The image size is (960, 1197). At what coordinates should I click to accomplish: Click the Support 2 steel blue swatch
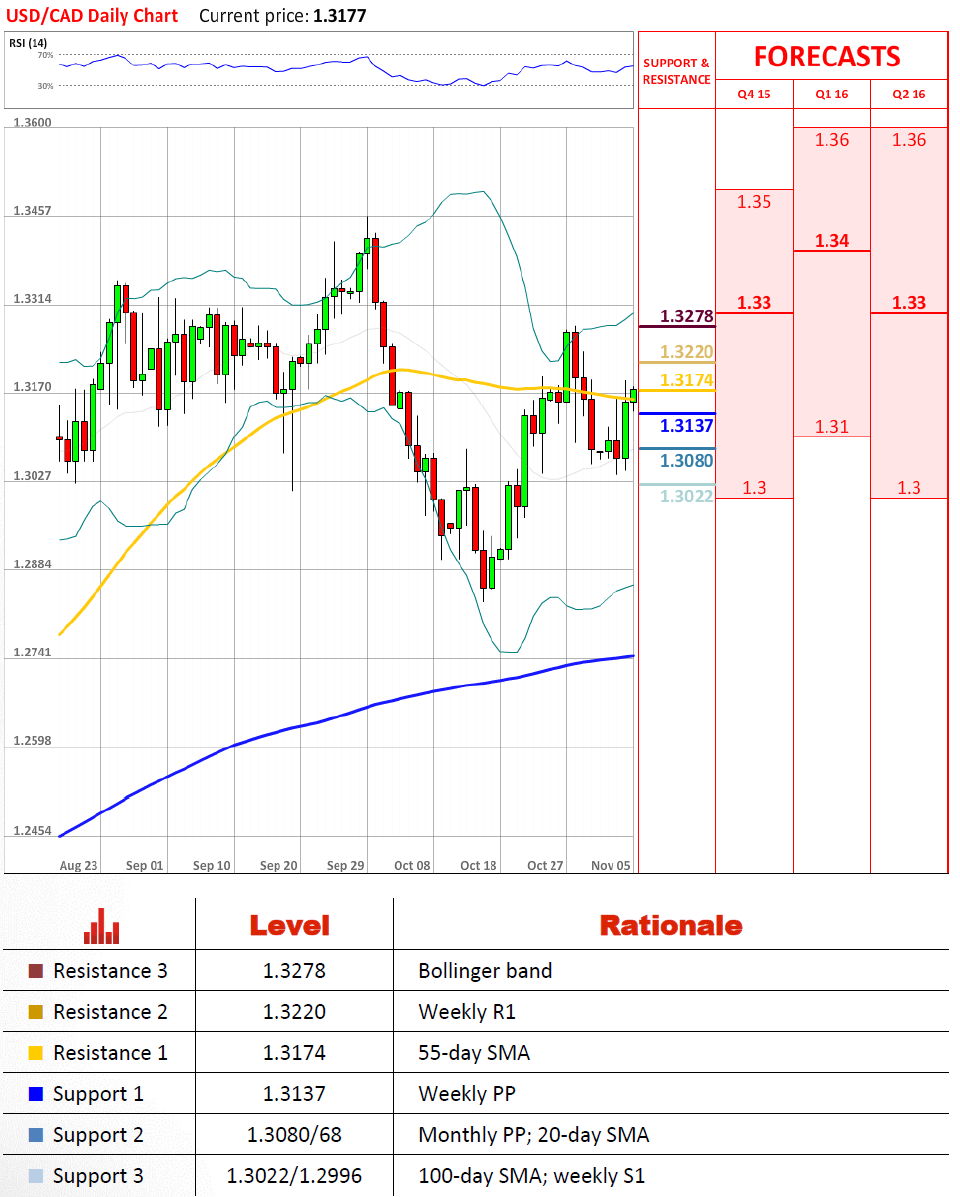[35, 1135]
